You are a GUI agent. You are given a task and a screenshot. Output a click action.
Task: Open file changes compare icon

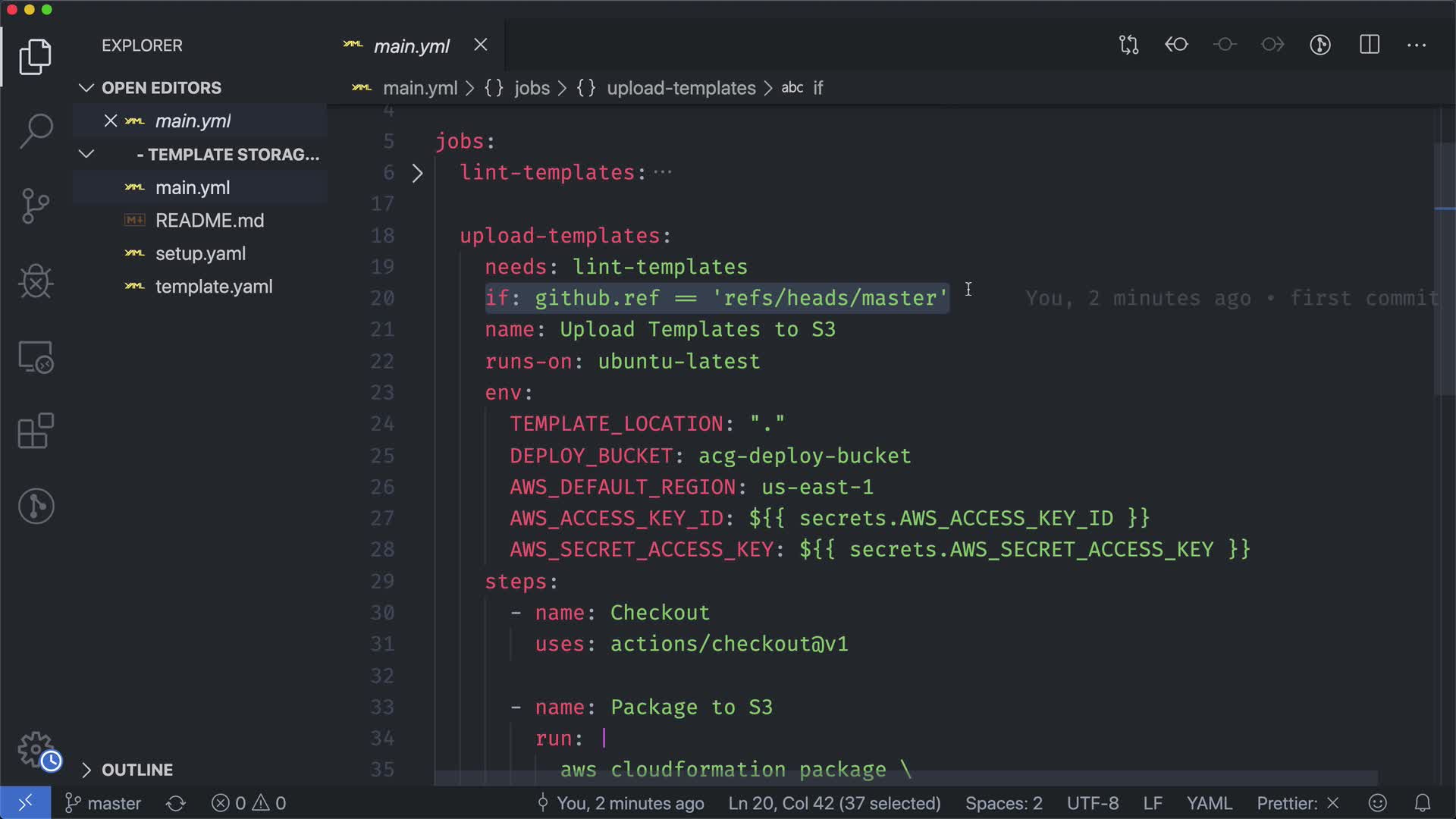click(x=1128, y=45)
